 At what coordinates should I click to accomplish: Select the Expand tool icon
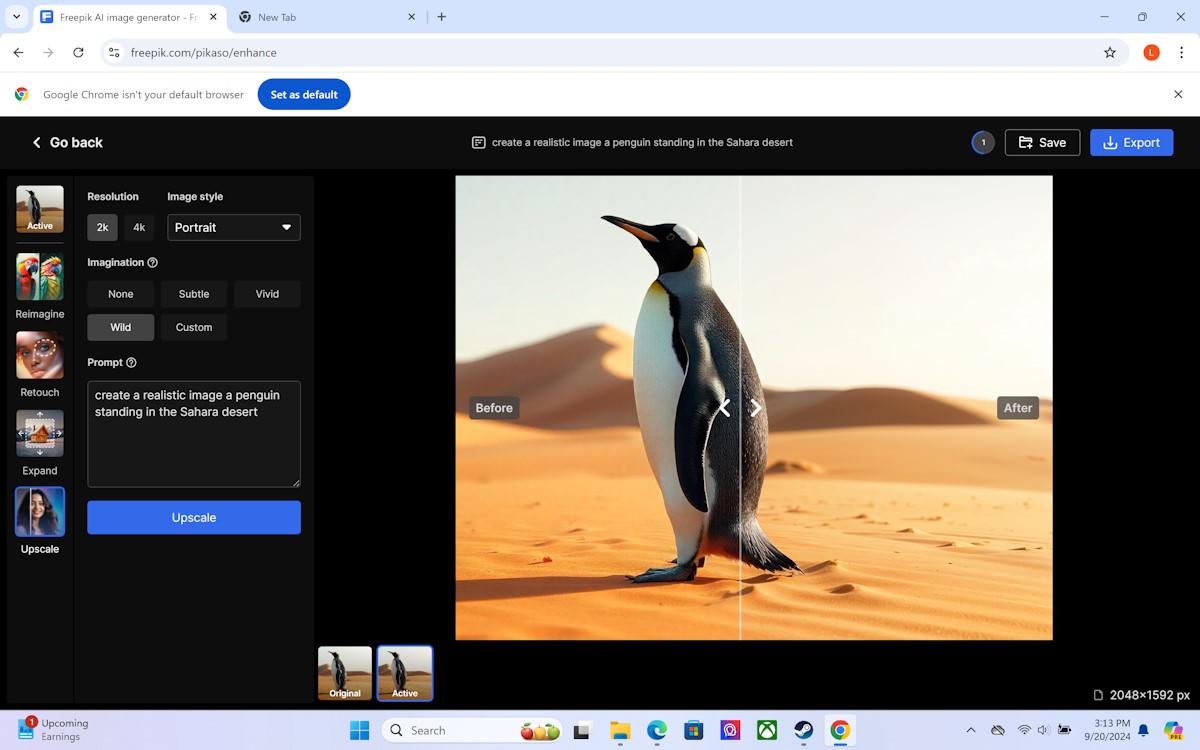[40, 433]
